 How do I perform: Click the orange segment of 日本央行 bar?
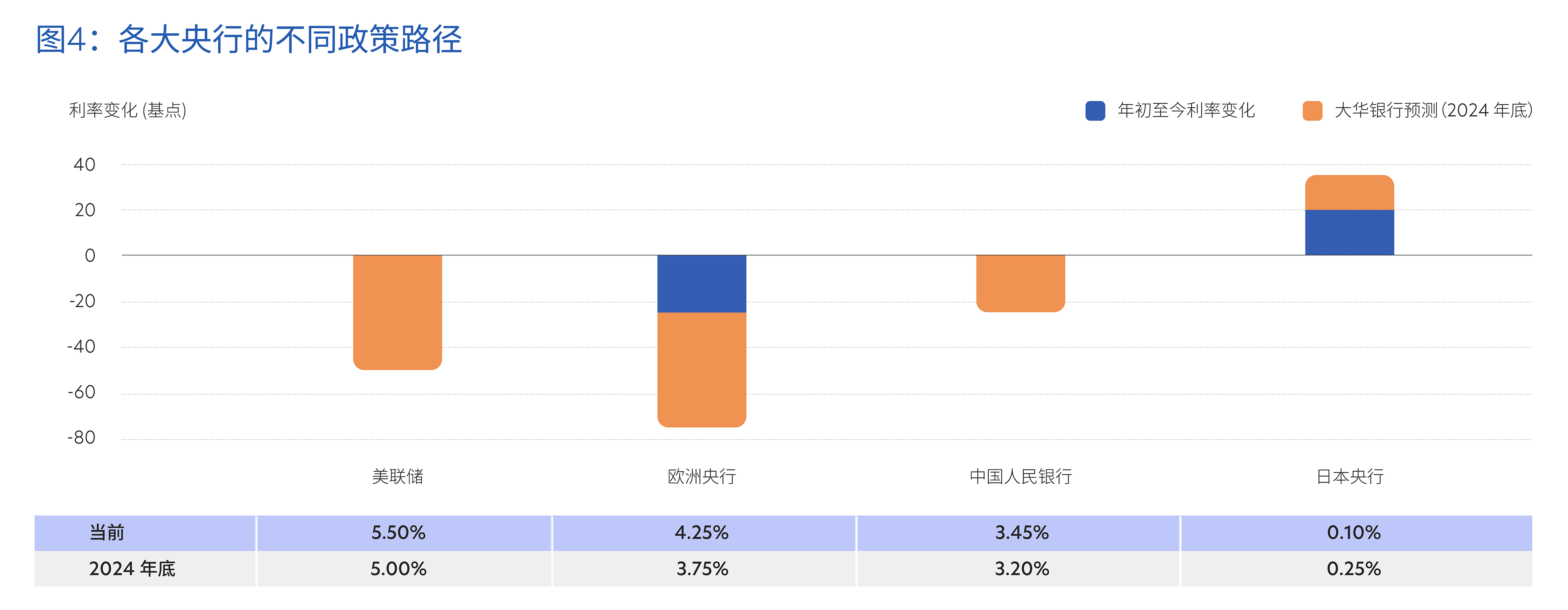point(1349,193)
